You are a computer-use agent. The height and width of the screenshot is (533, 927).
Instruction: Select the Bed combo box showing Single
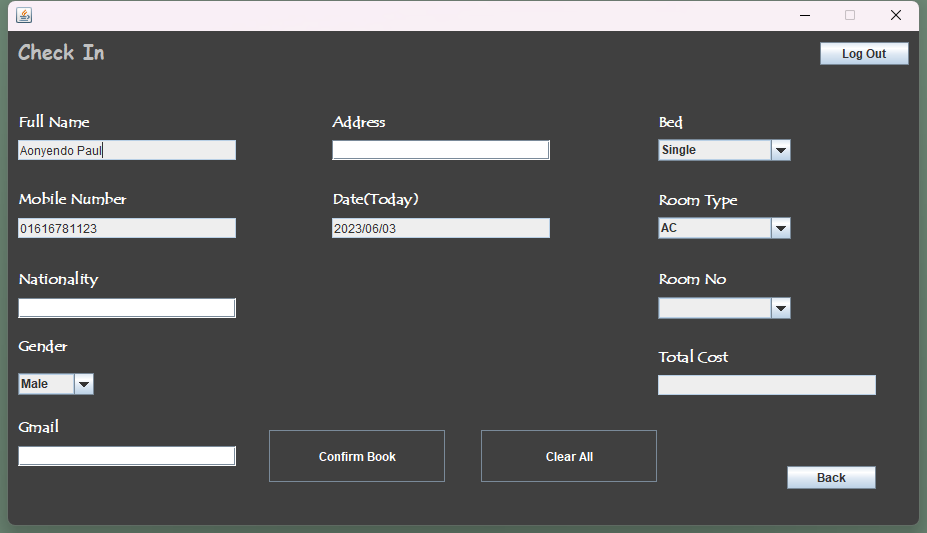[724, 150]
